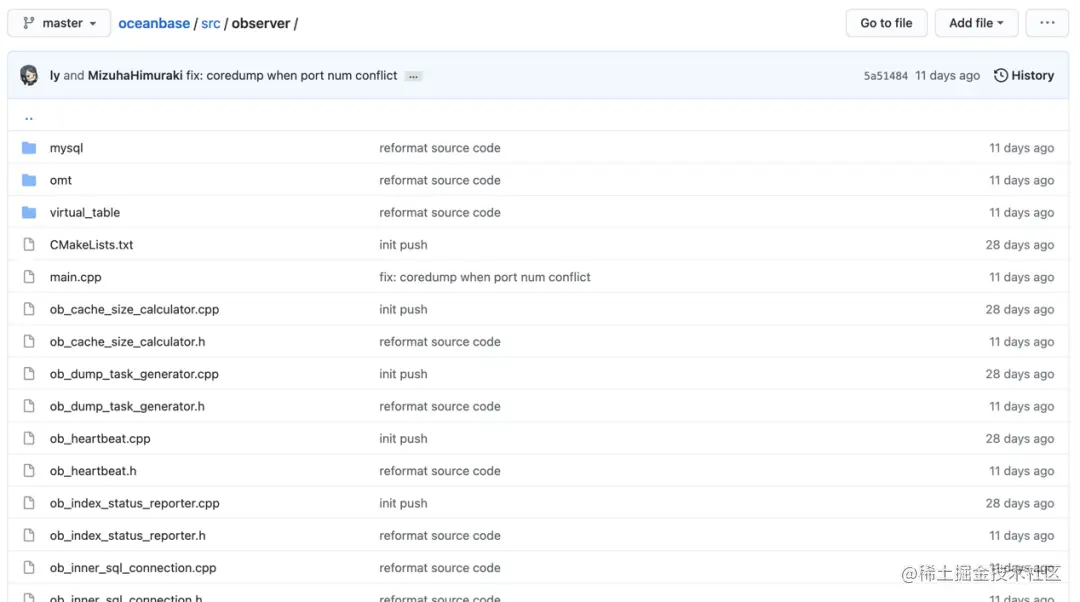Click the file icon beside main.cpp

29,277
